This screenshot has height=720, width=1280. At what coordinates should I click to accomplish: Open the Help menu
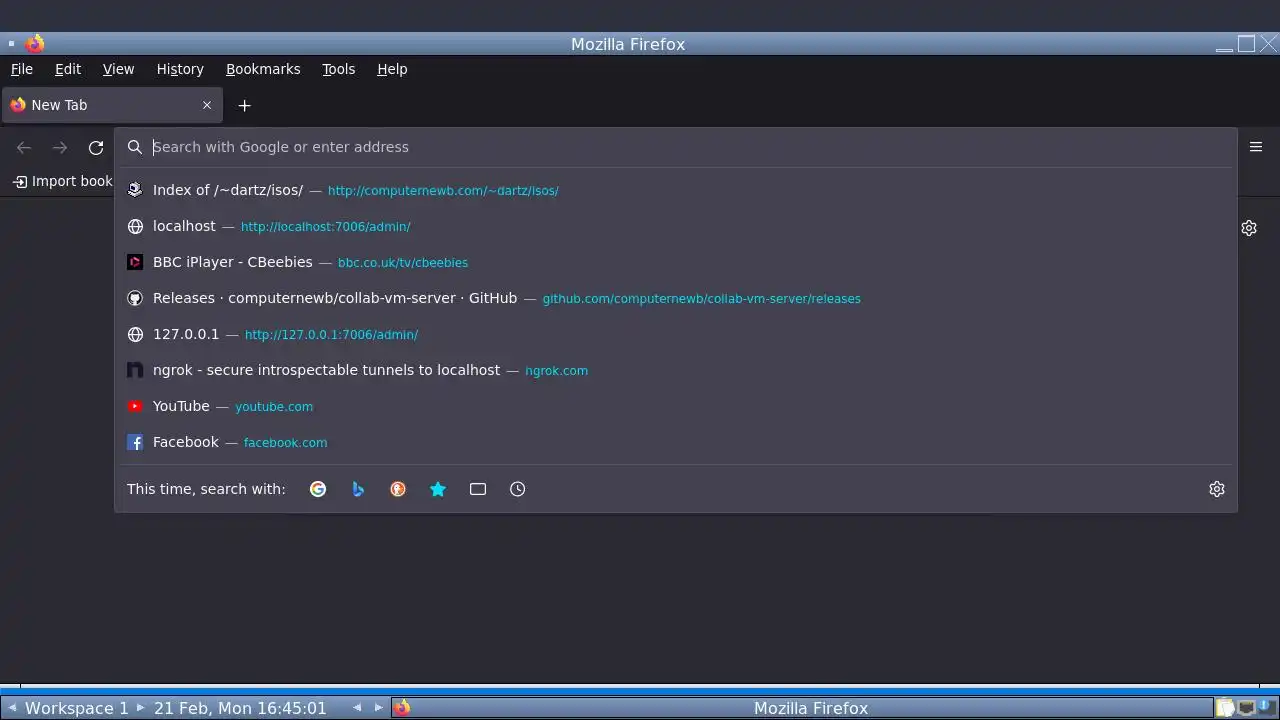pos(392,69)
